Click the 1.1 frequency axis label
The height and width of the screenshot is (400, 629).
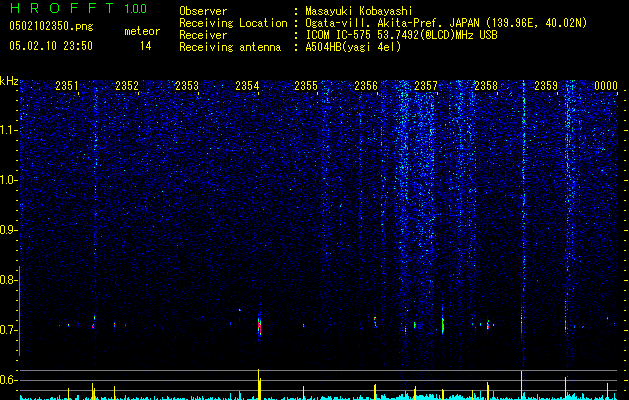8,130
